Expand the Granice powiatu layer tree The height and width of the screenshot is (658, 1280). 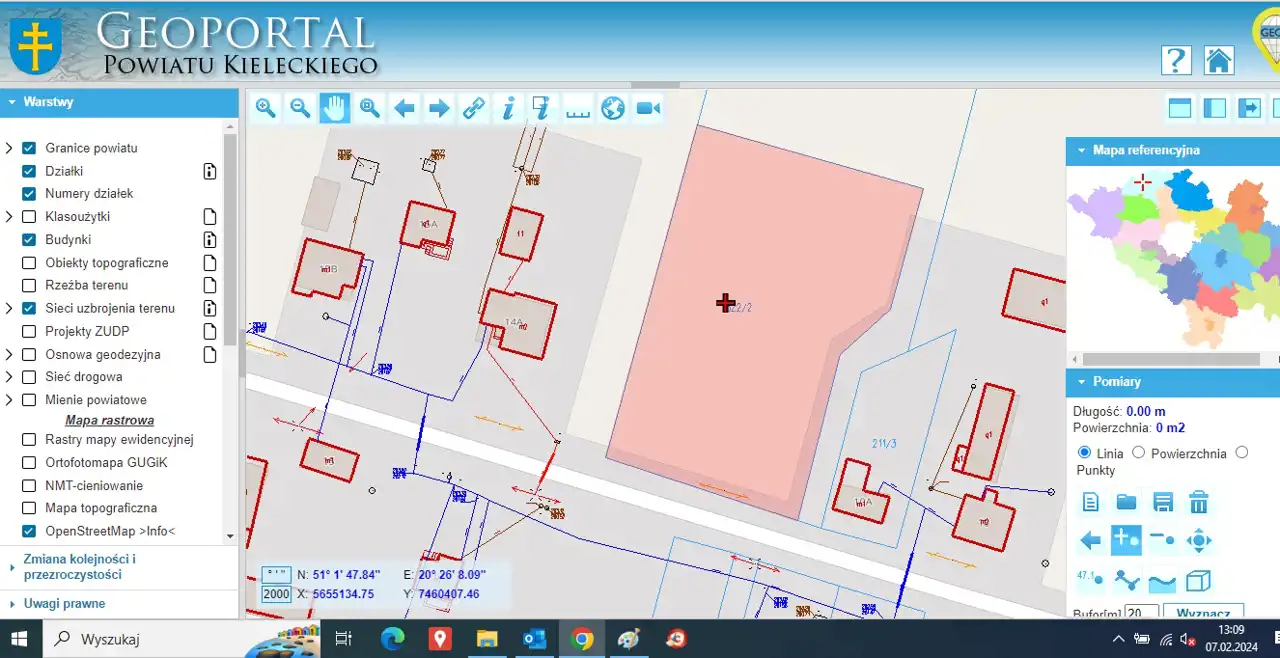9,148
